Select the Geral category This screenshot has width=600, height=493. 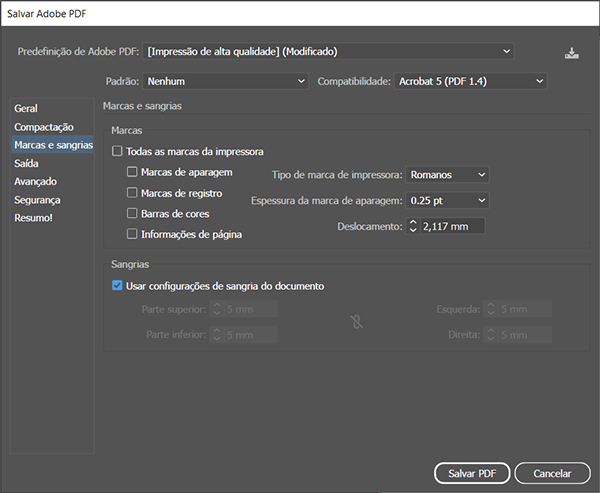[26, 109]
